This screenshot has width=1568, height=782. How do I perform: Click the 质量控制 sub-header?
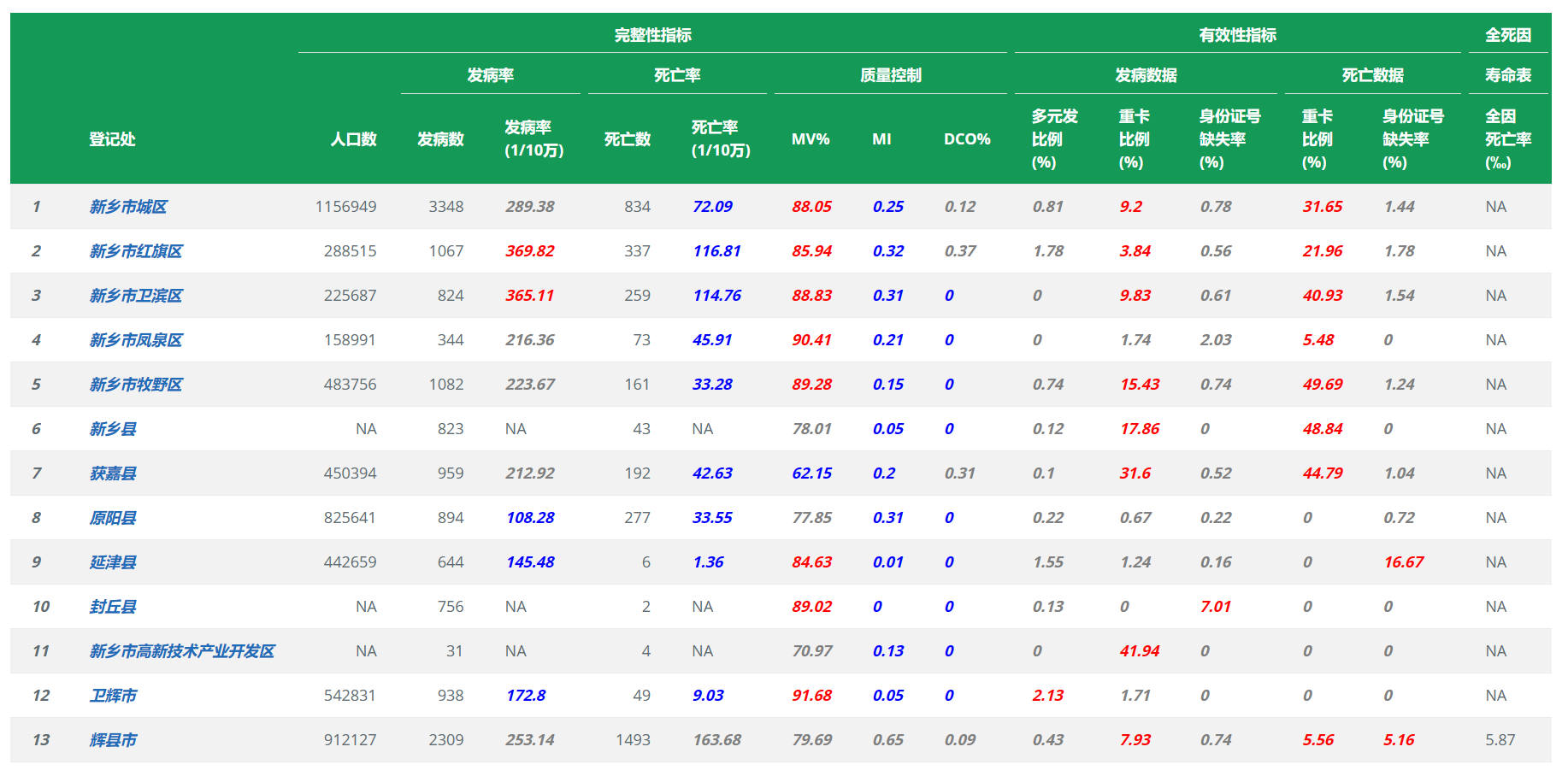point(890,75)
